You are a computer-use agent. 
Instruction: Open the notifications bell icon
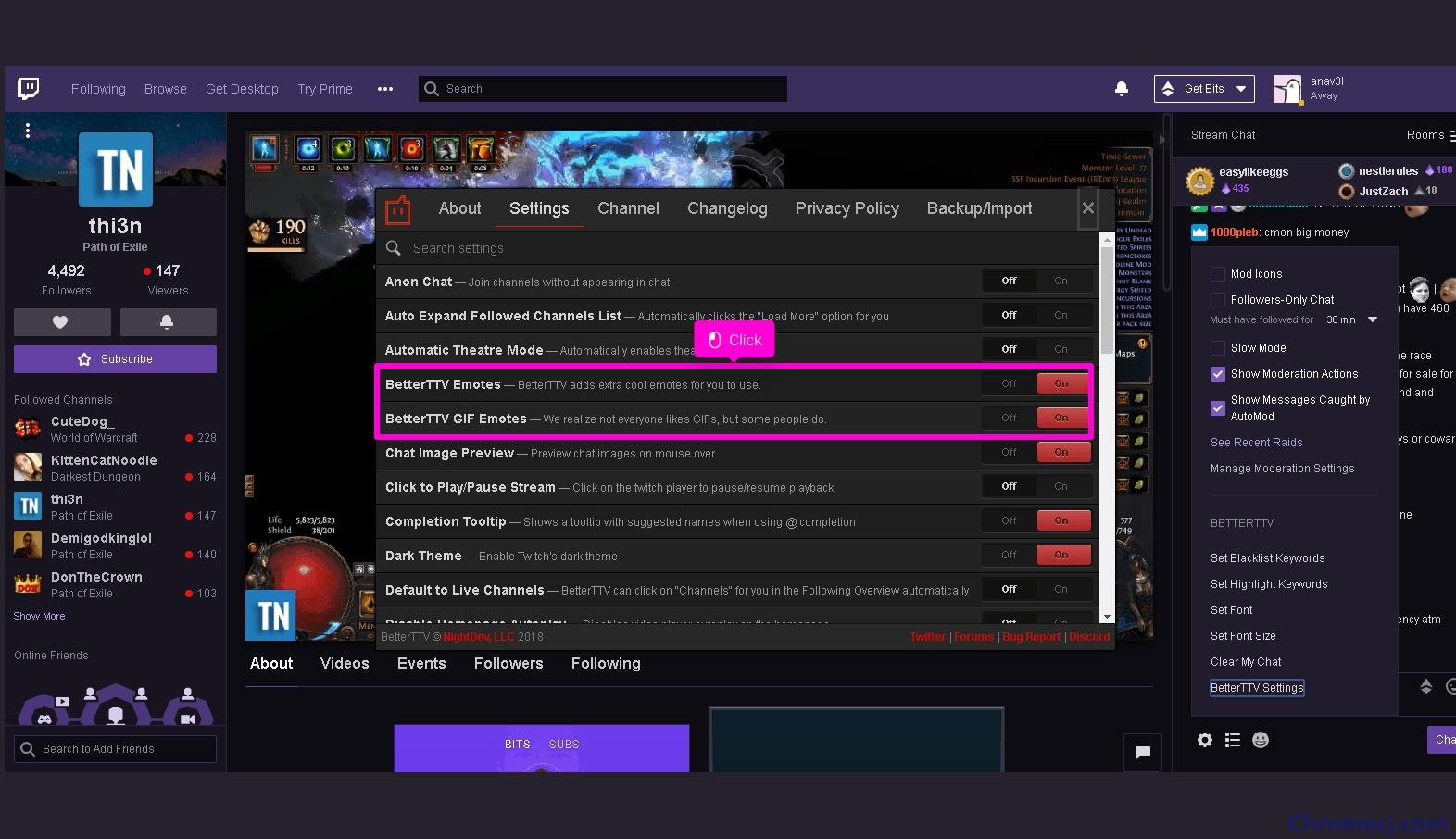[1121, 89]
